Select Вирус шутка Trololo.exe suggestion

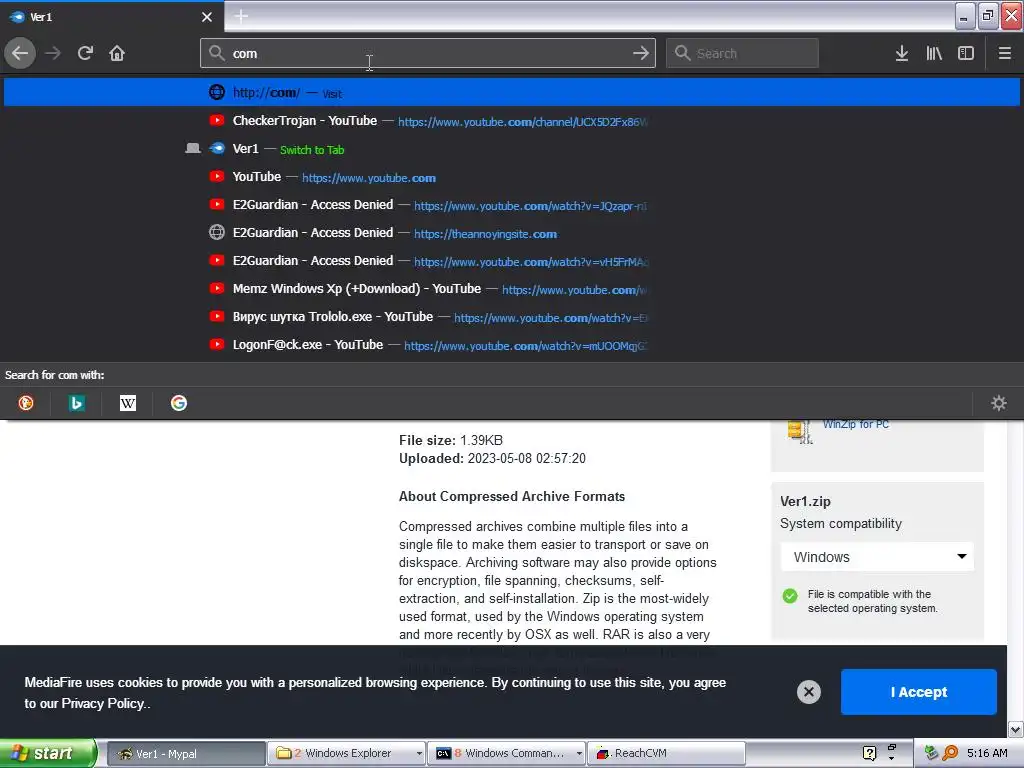(512, 317)
